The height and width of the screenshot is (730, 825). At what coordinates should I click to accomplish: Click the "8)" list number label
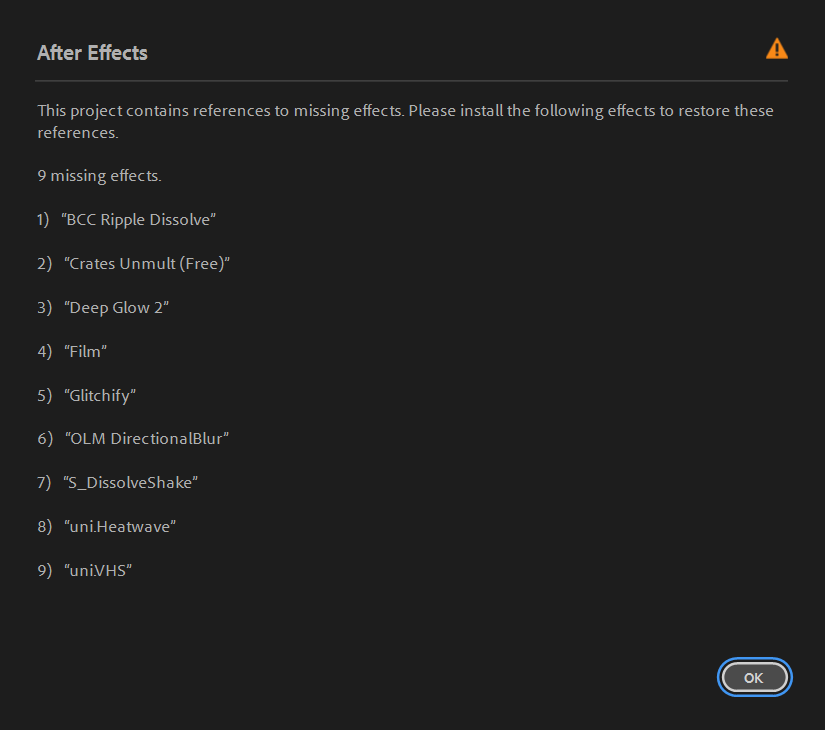44,526
